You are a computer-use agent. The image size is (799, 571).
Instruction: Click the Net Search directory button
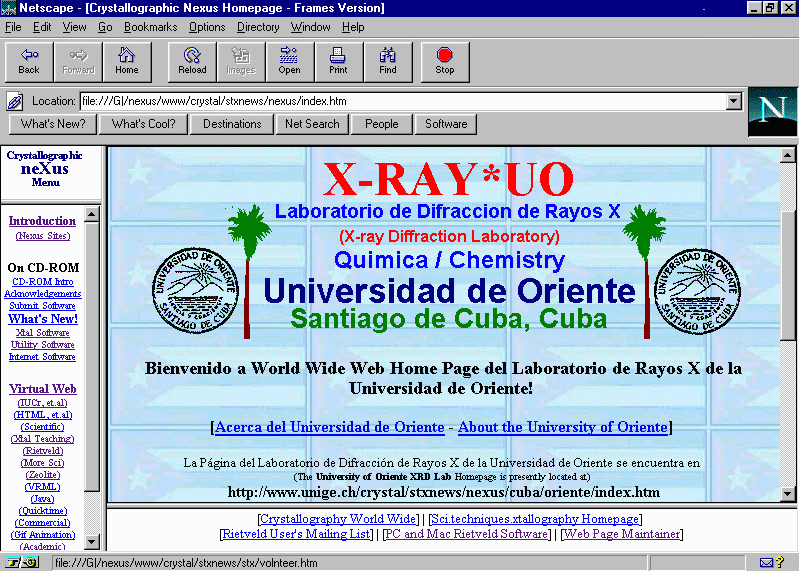coord(312,124)
